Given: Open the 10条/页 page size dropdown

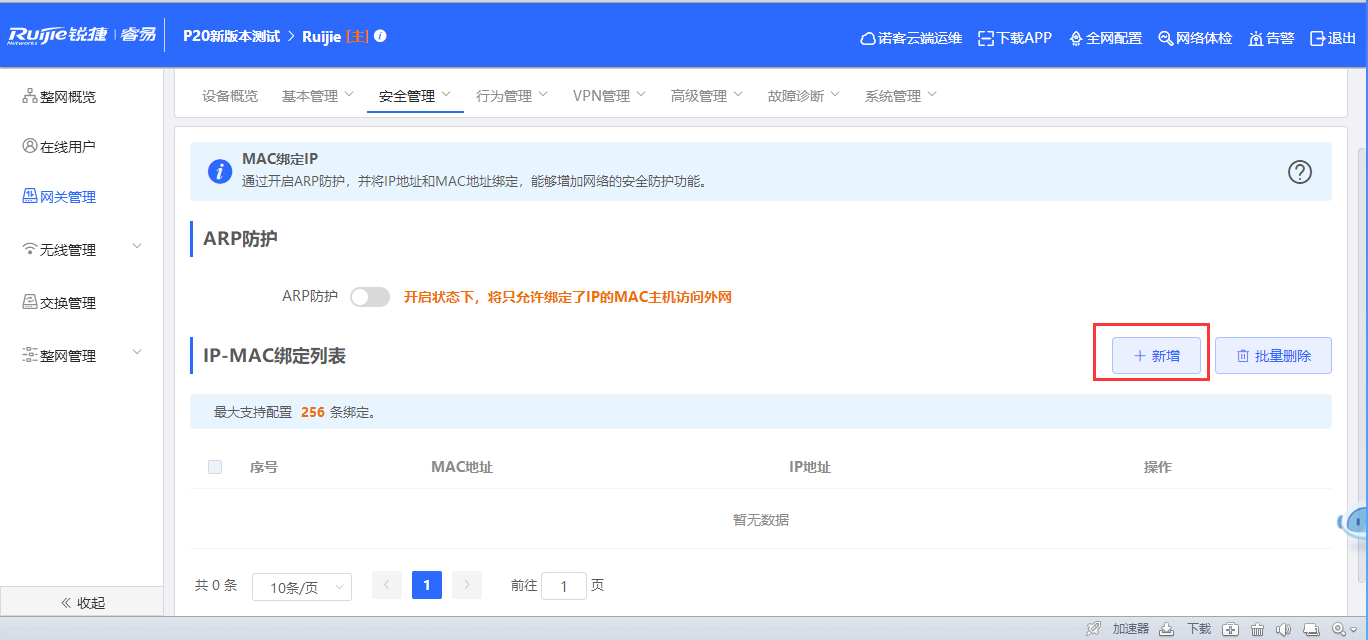Looking at the screenshot, I should point(302,587).
